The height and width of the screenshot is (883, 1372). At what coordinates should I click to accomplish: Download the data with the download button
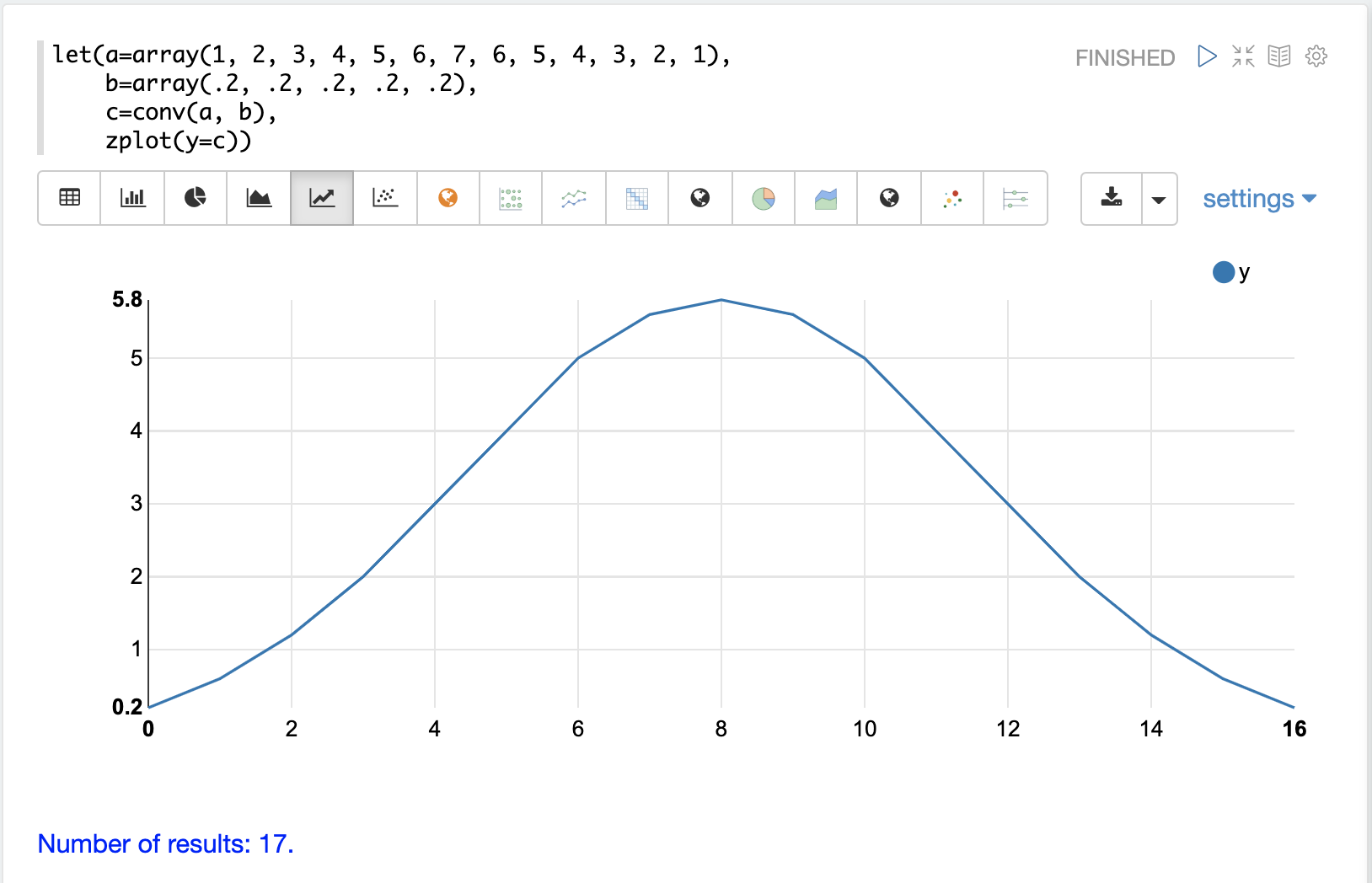point(1112,198)
